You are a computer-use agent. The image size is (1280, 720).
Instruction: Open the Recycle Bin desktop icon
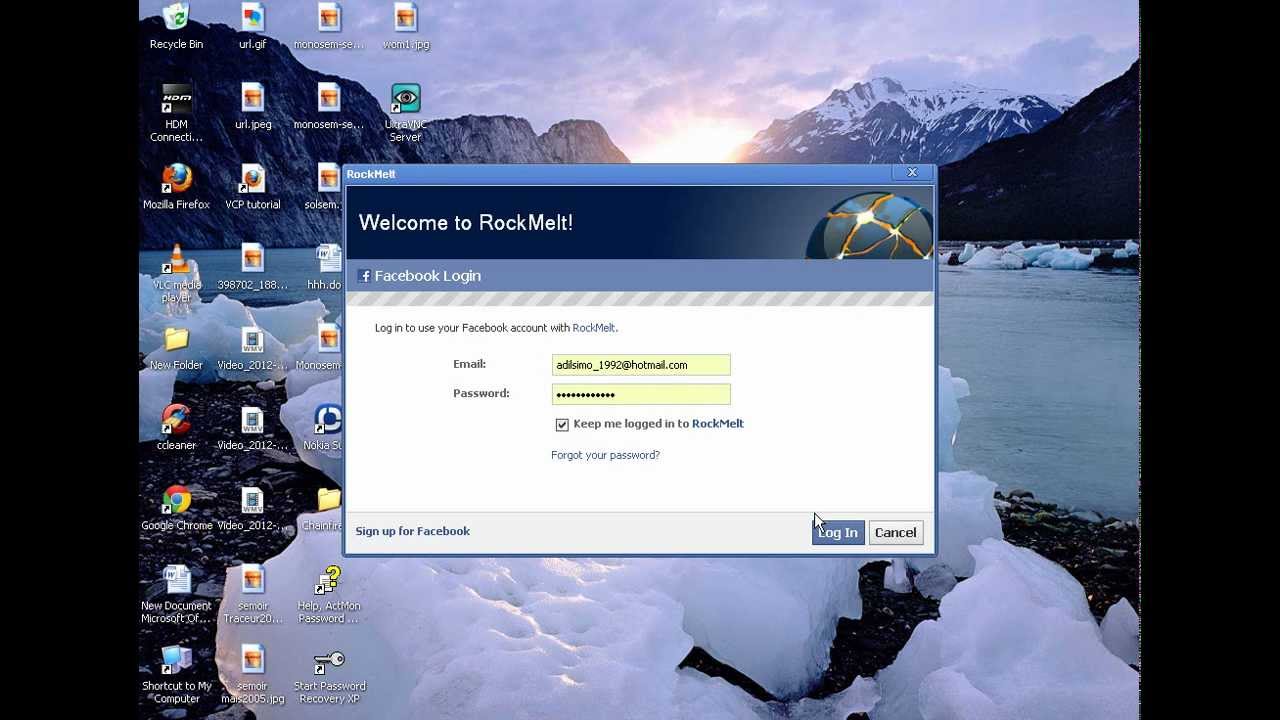point(176,26)
